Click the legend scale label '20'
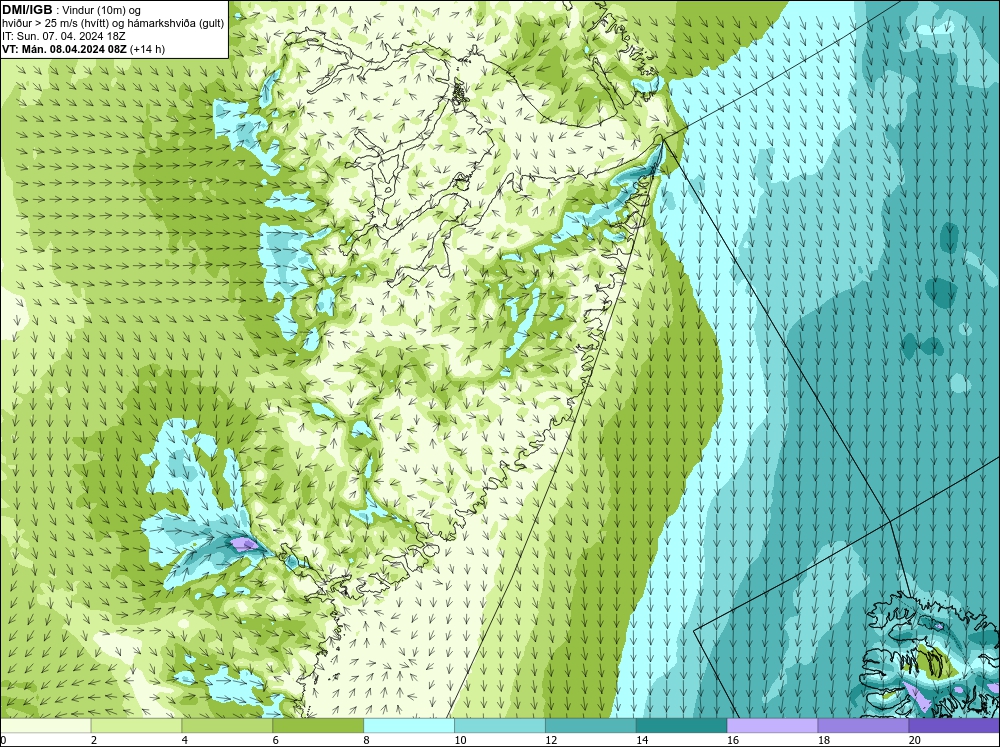Viewport: 1000px width, 747px height. [x=915, y=740]
